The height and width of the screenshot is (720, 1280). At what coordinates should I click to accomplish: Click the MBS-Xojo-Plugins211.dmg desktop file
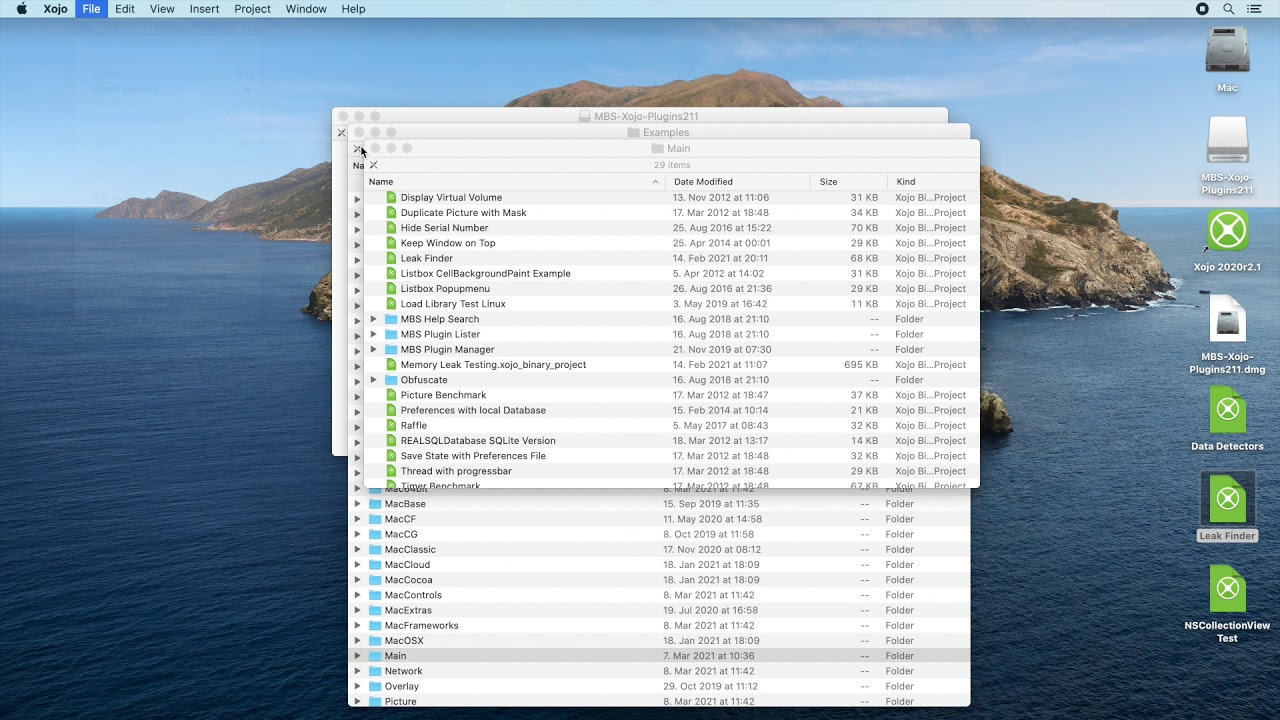pyautogui.click(x=1227, y=320)
